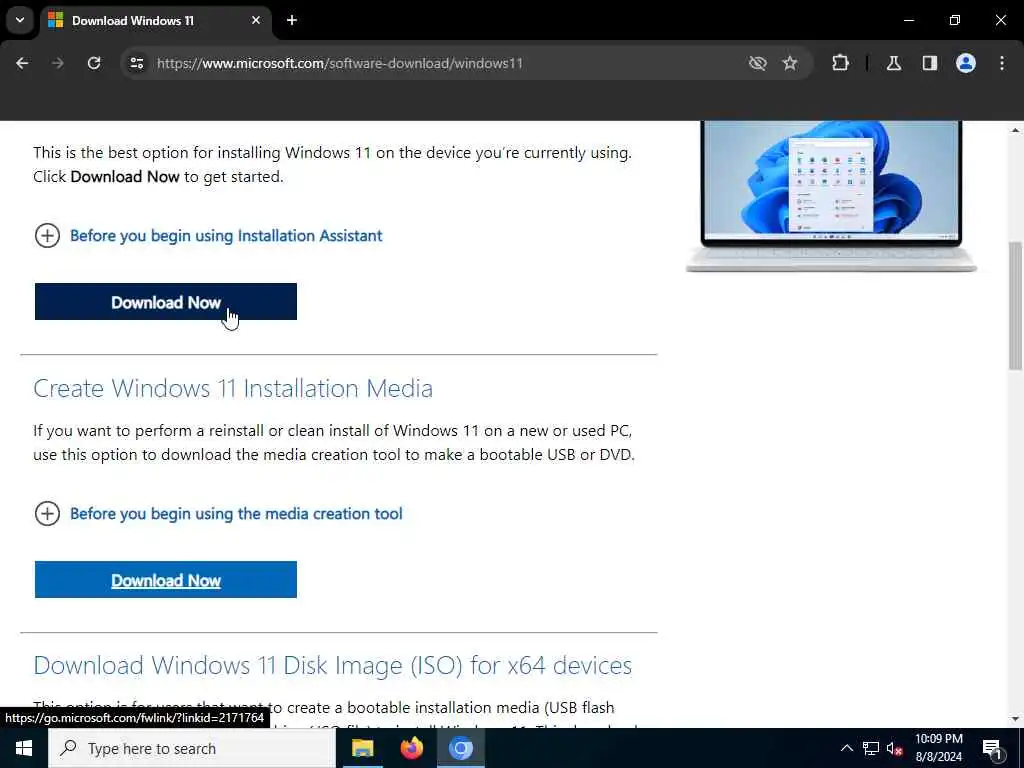Restore down the browser window
The image size is (1024, 768).
point(955,20)
